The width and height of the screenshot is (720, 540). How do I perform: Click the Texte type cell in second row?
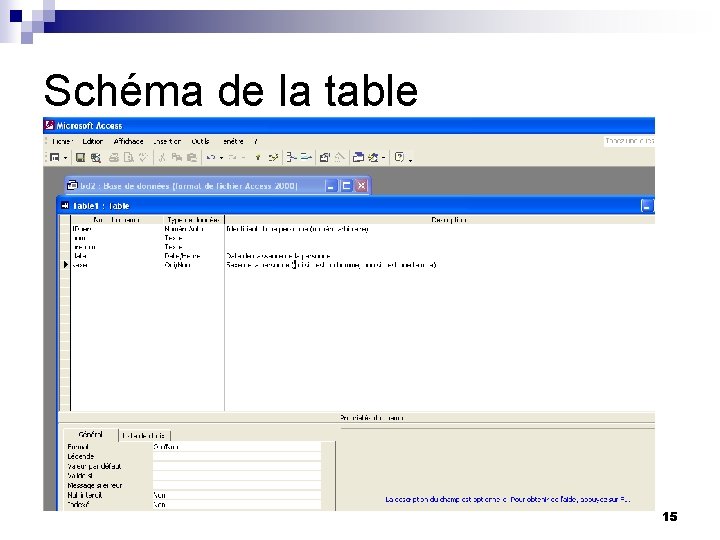(193, 238)
